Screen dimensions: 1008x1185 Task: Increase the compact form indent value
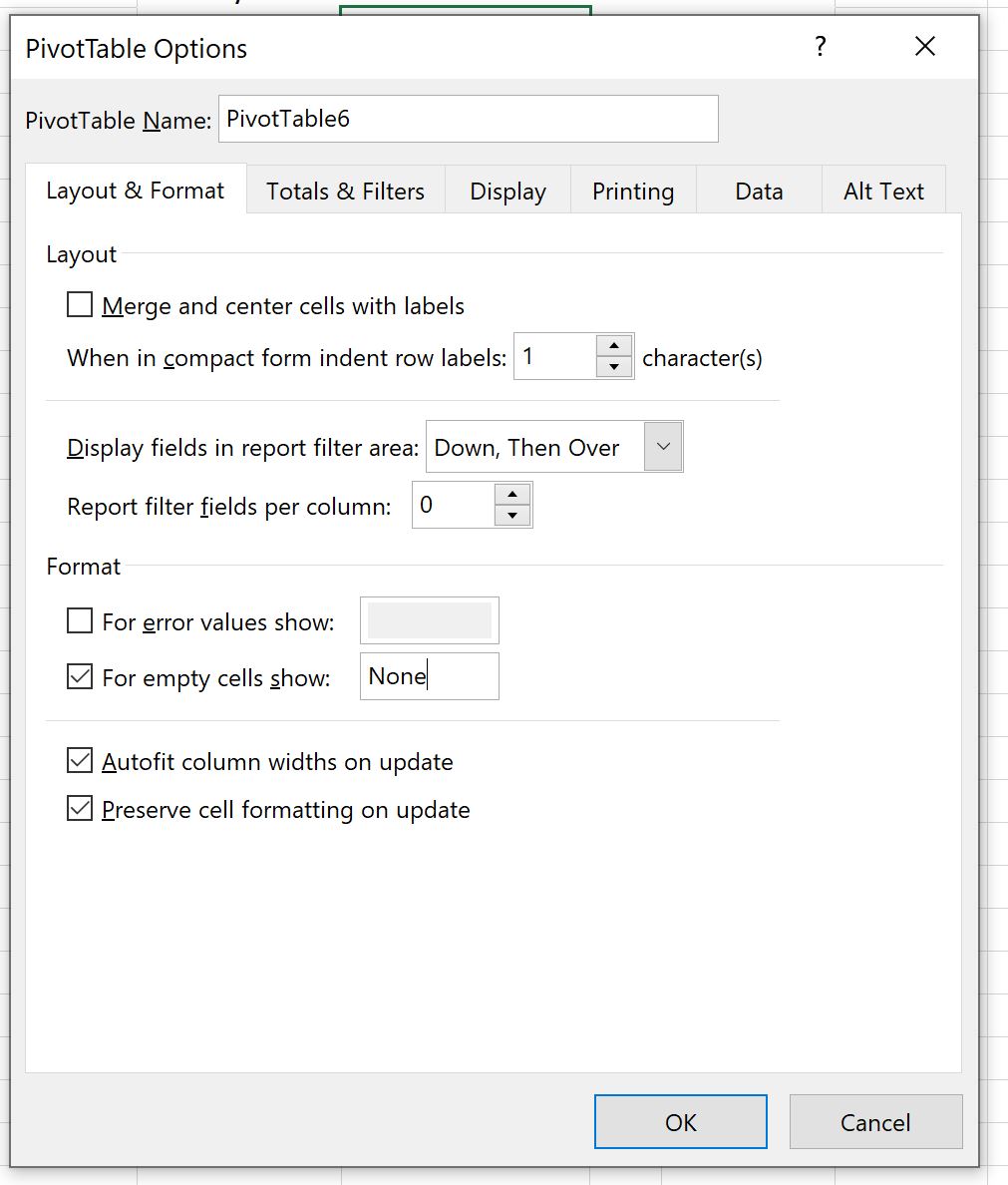(x=614, y=346)
